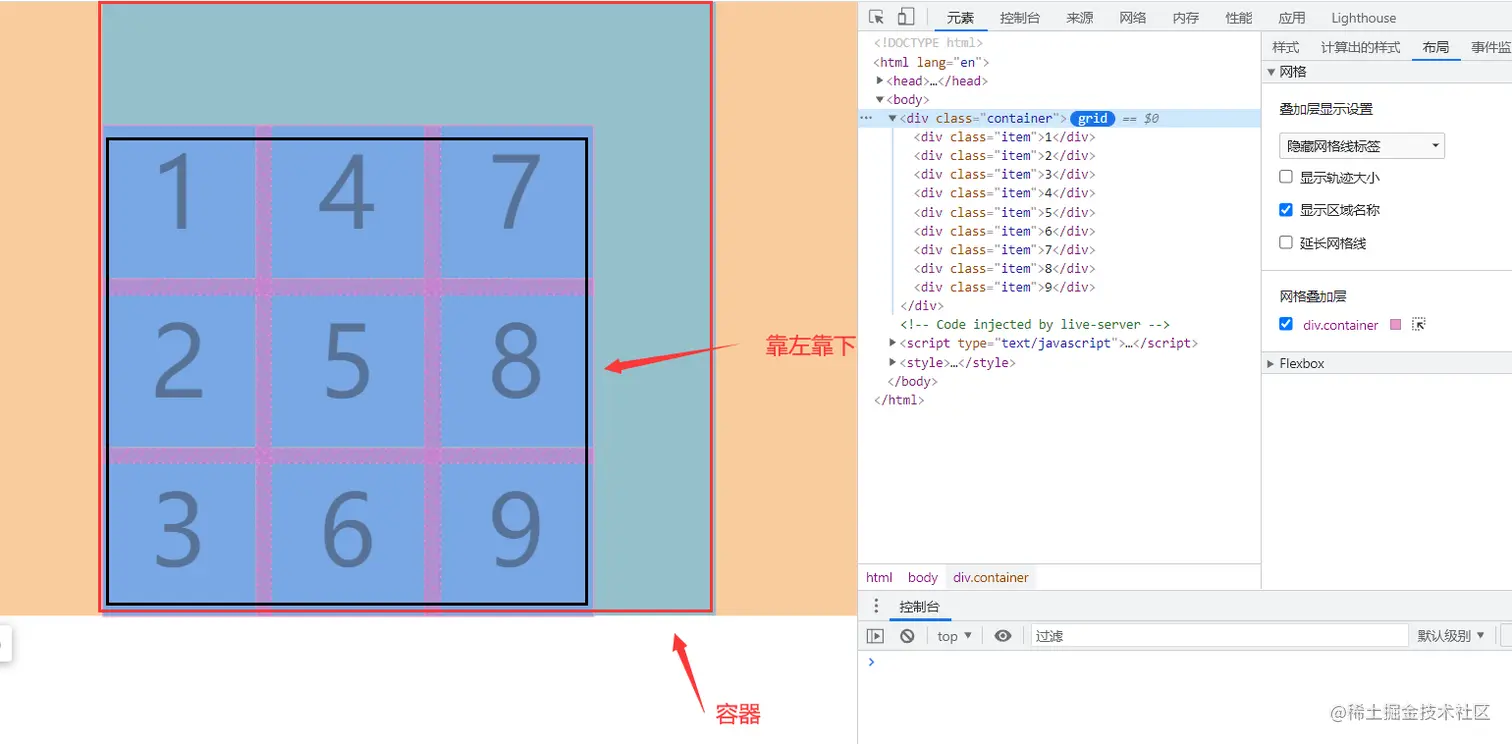
Task: Open the 样式 sidebar tab
Action: (x=1286, y=47)
